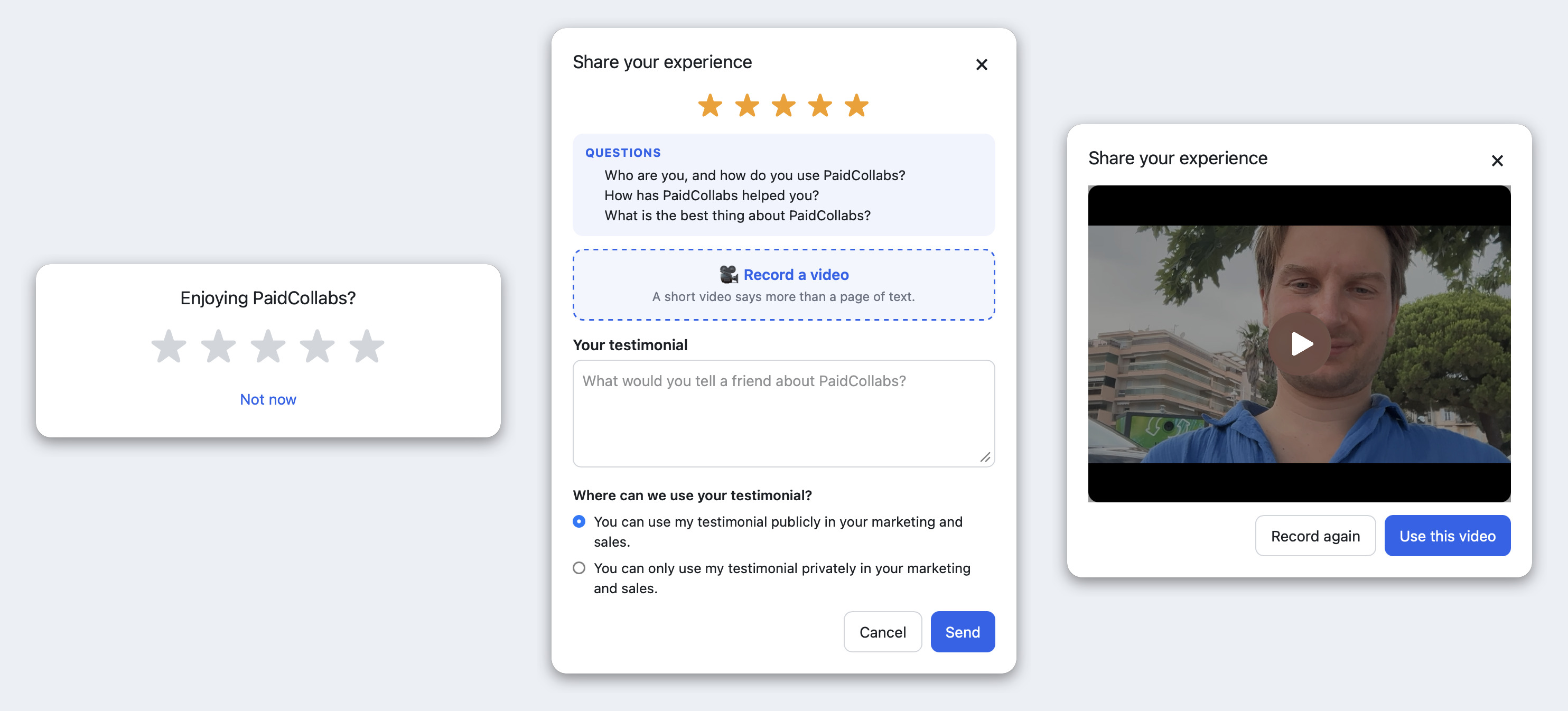Click the camera icon beside Record a video
Screen dimensions: 1568x711
[729, 275]
